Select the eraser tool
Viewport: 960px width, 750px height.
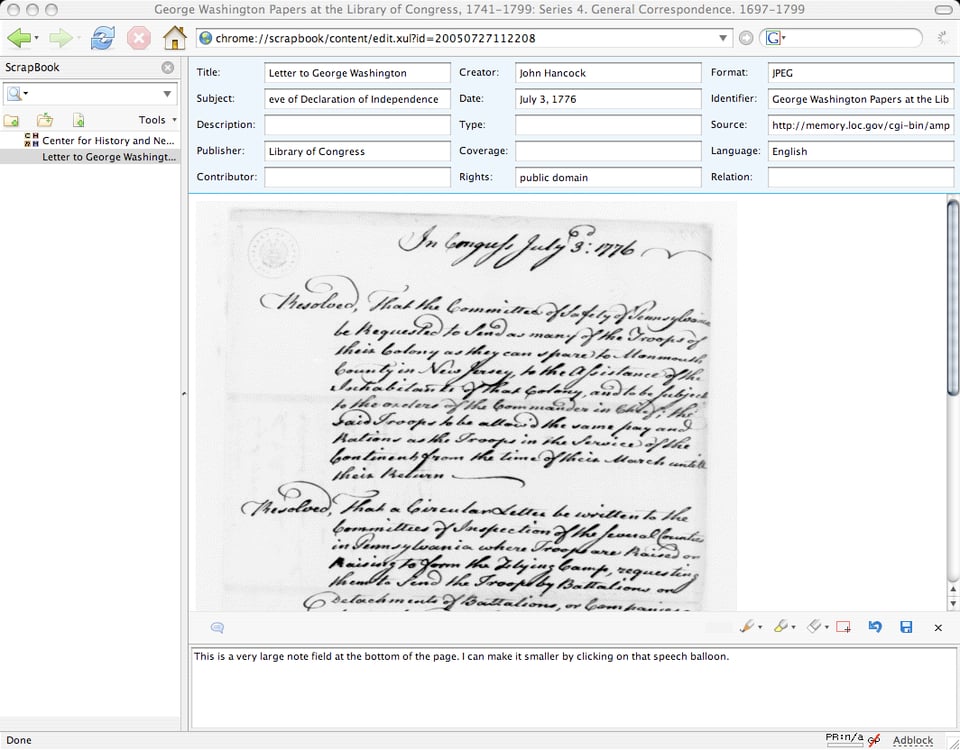814,627
